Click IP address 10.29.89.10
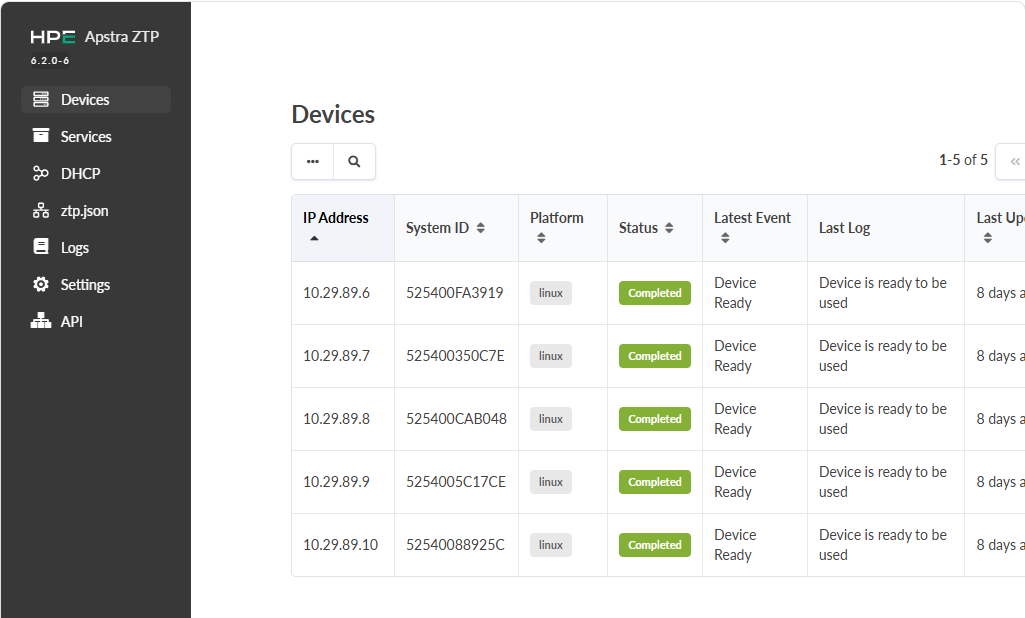Viewport: 1025px width, 618px height. tap(341, 545)
